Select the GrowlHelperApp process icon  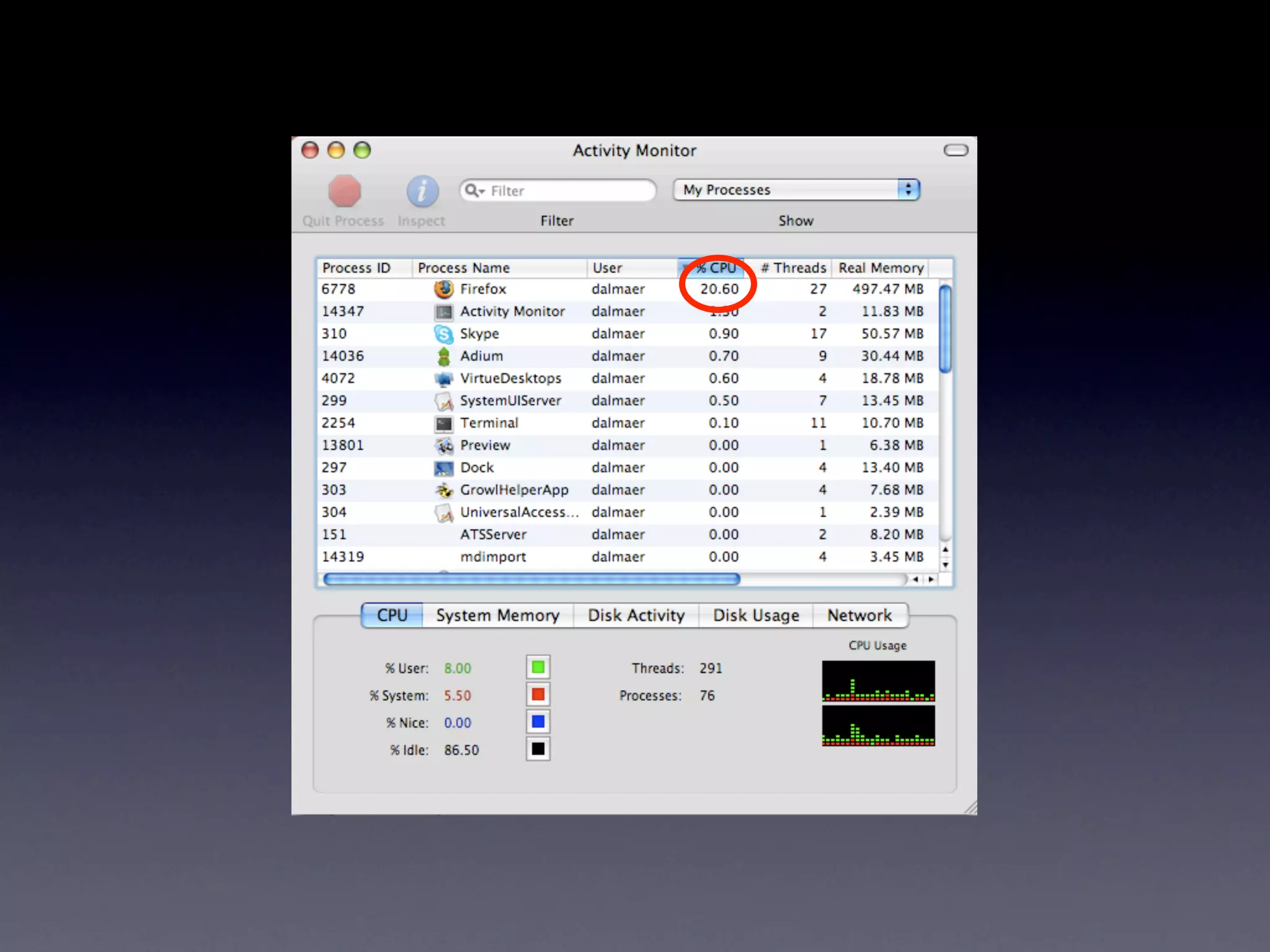(443, 490)
